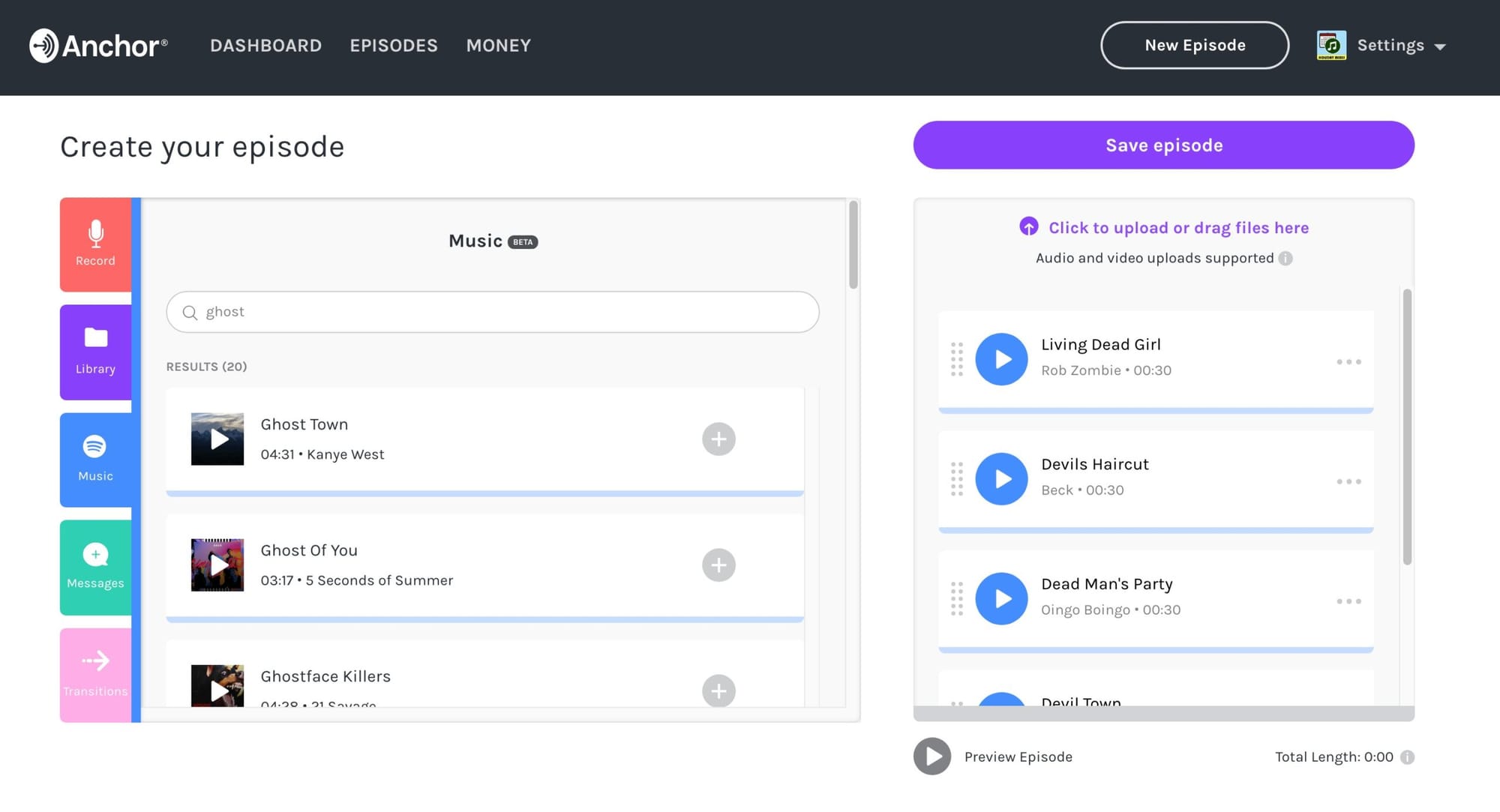Open the Library folder panel
1500x812 pixels.
(x=95, y=352)
